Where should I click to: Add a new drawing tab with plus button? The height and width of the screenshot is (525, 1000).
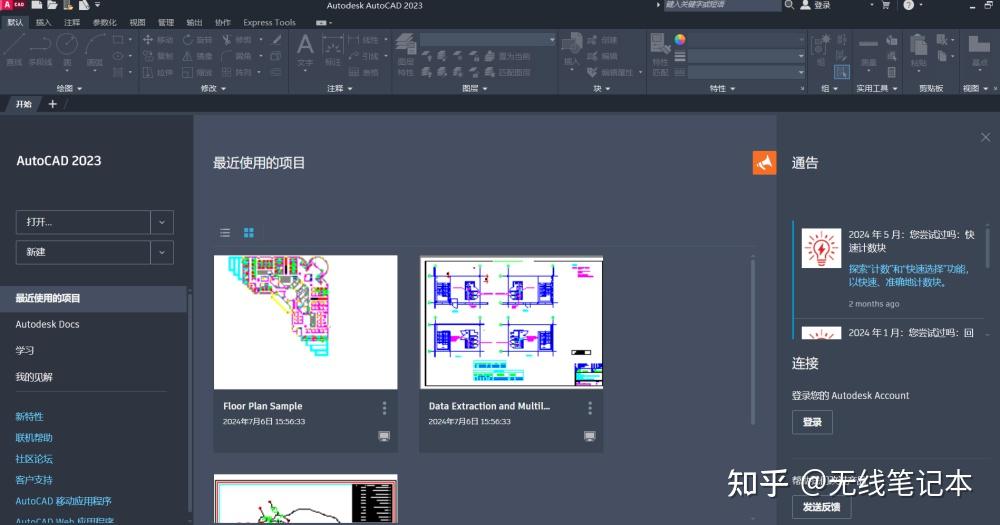[52, 104]
